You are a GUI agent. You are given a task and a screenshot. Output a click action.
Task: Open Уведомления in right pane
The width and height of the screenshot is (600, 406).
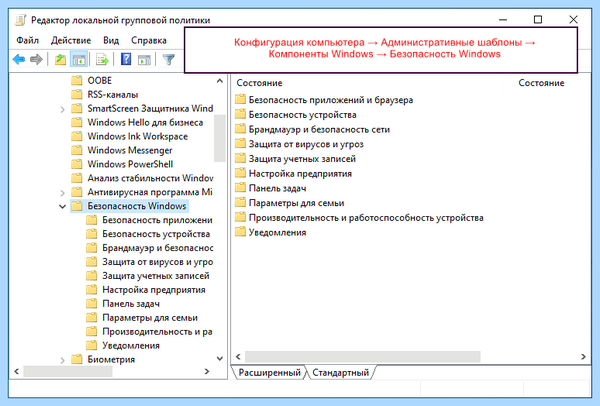[x=277, y=232]
